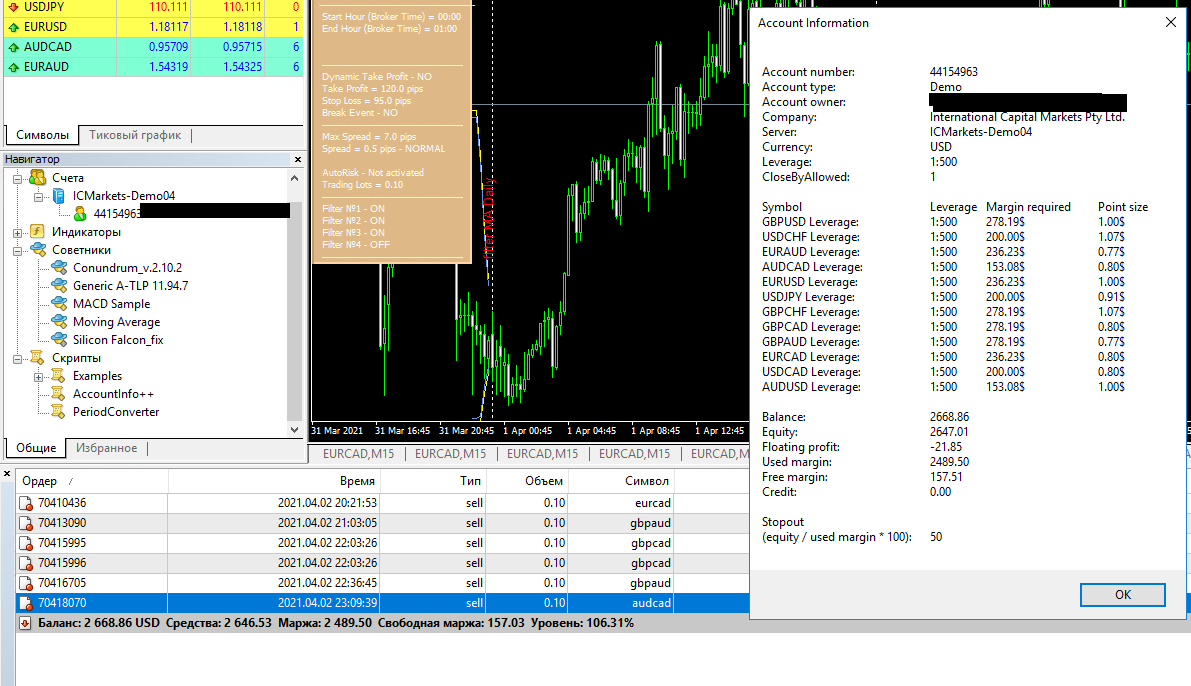Click the Free margin value 157.51
This screenshot has width=1191, height=686.
[946, 477]
